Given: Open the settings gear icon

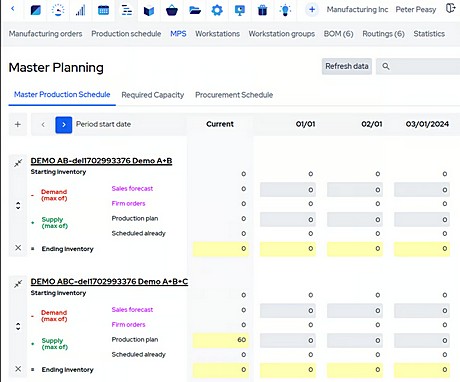Looking at the screenshot, I should (x=217, y=10).
